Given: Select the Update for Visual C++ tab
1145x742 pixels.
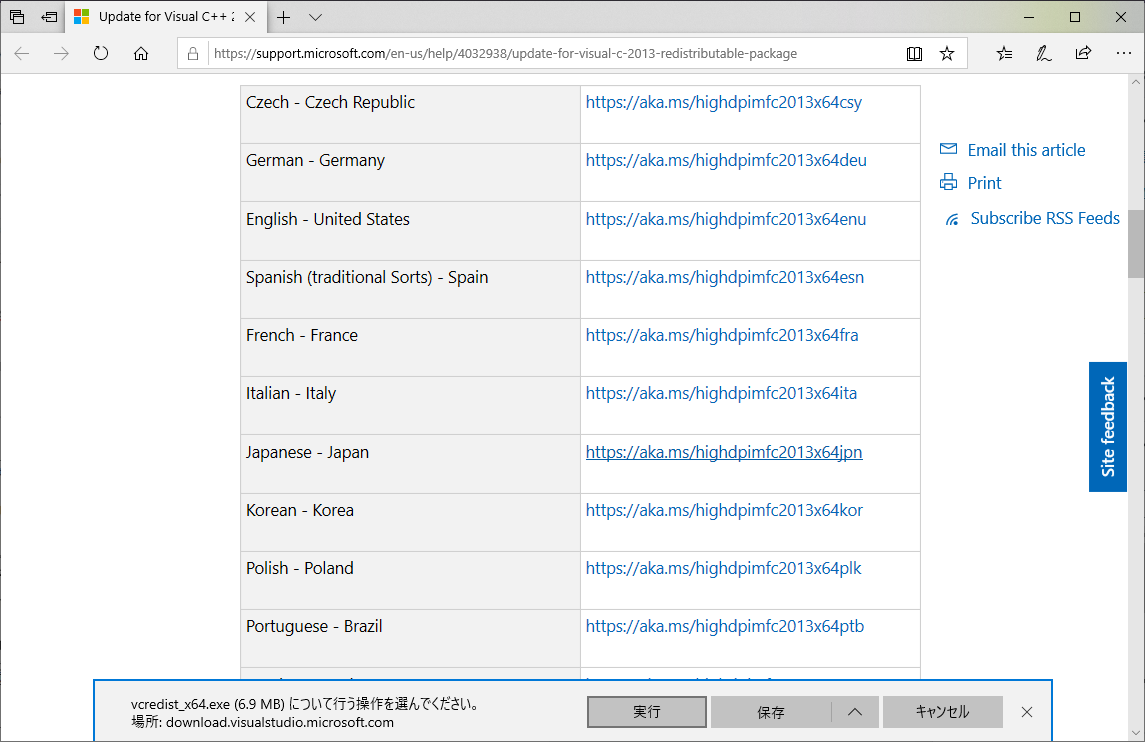Looking at the screenshot, I should tap(166, 17).
